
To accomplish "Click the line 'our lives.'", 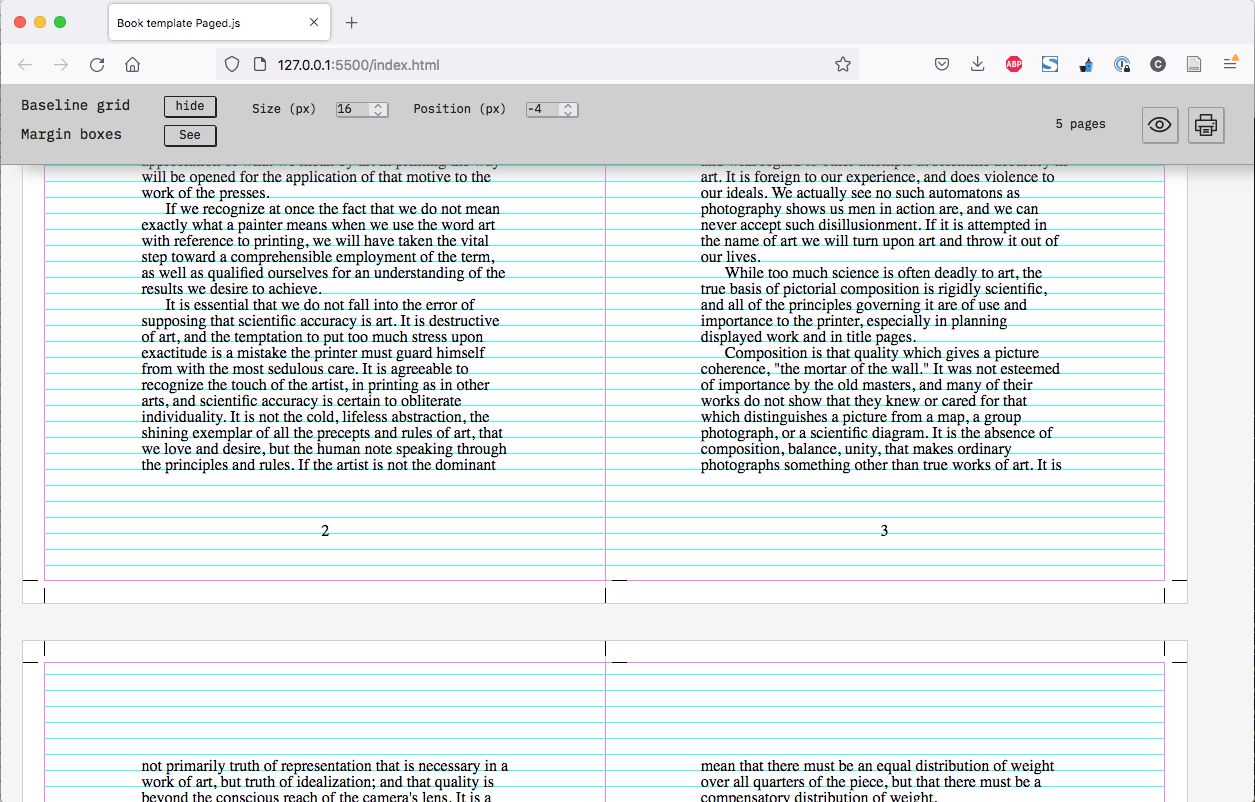I will pos(730,257).
